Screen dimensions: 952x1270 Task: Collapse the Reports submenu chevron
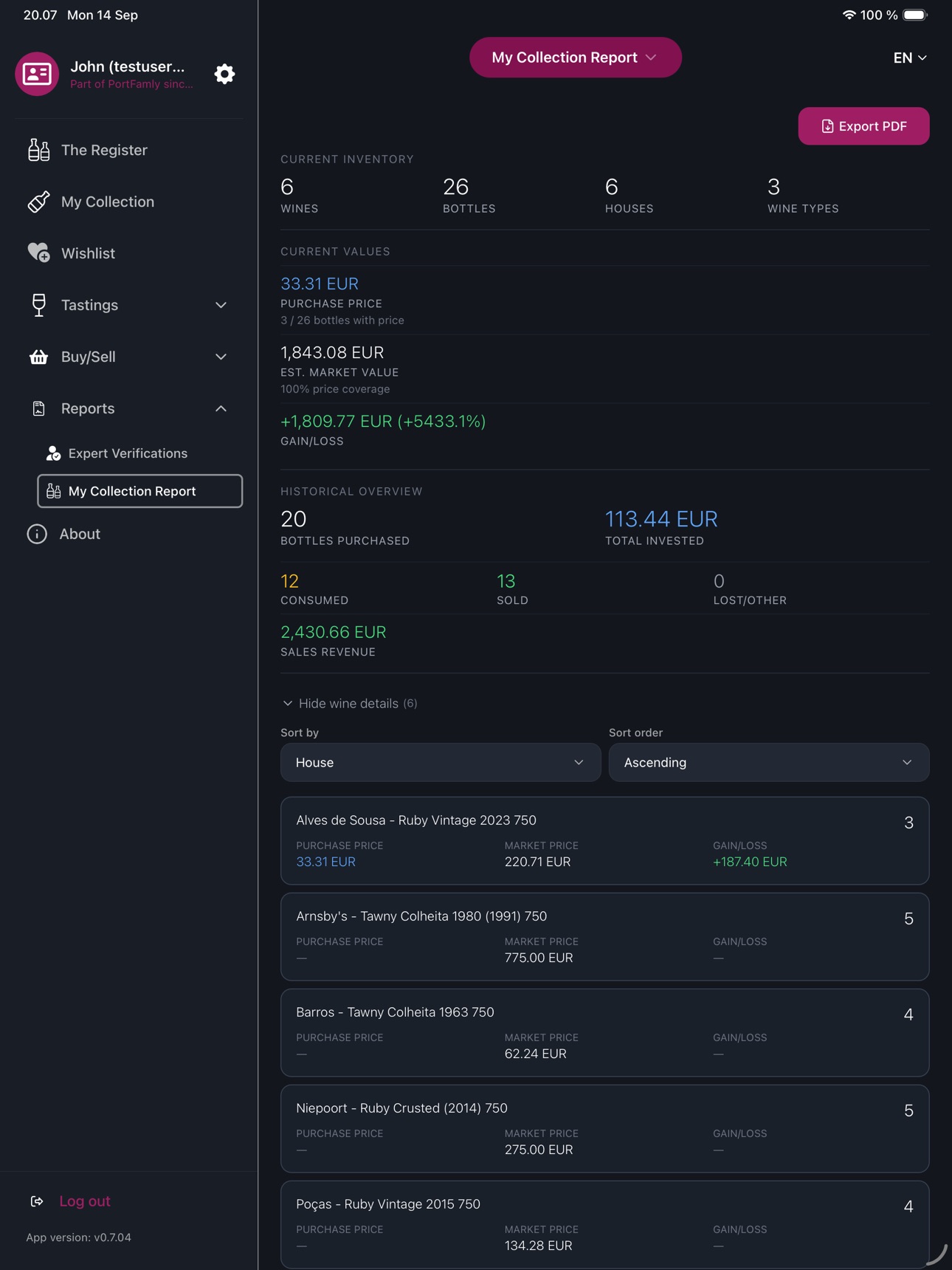coord(221,408)
